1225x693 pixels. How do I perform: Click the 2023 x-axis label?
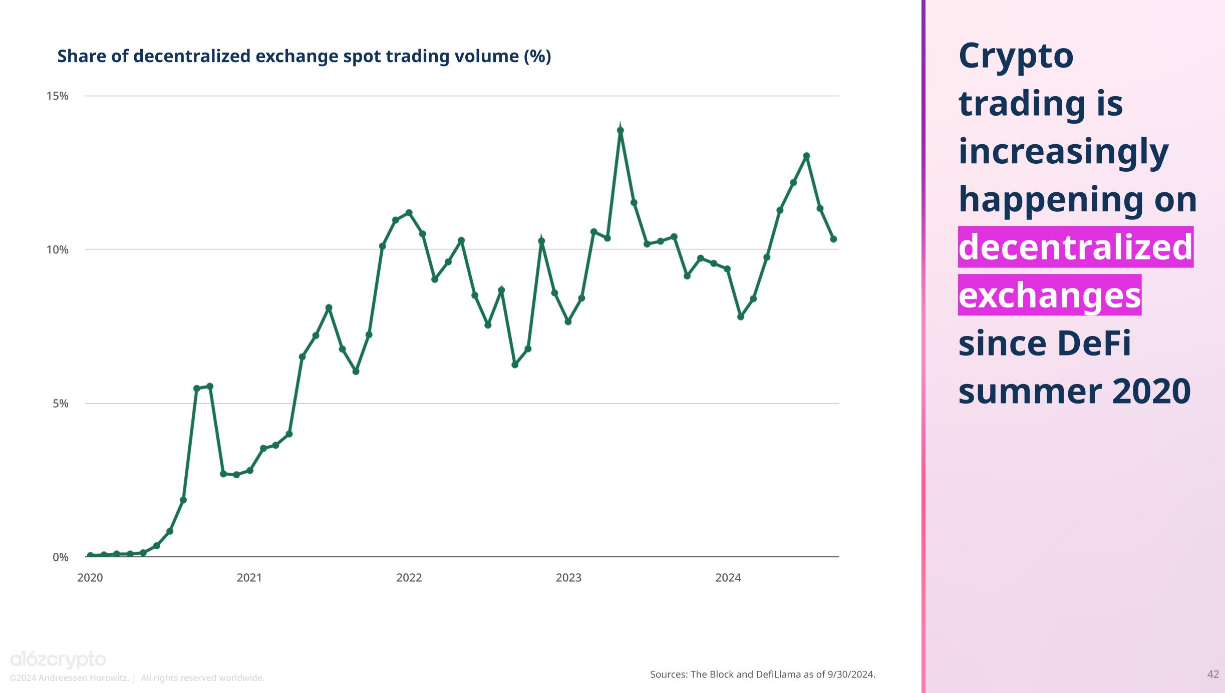coord(568,577)
